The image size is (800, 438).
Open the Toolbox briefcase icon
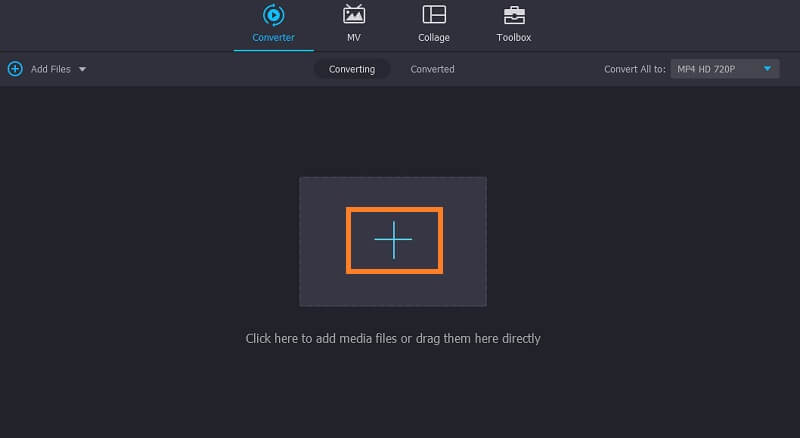513,15
